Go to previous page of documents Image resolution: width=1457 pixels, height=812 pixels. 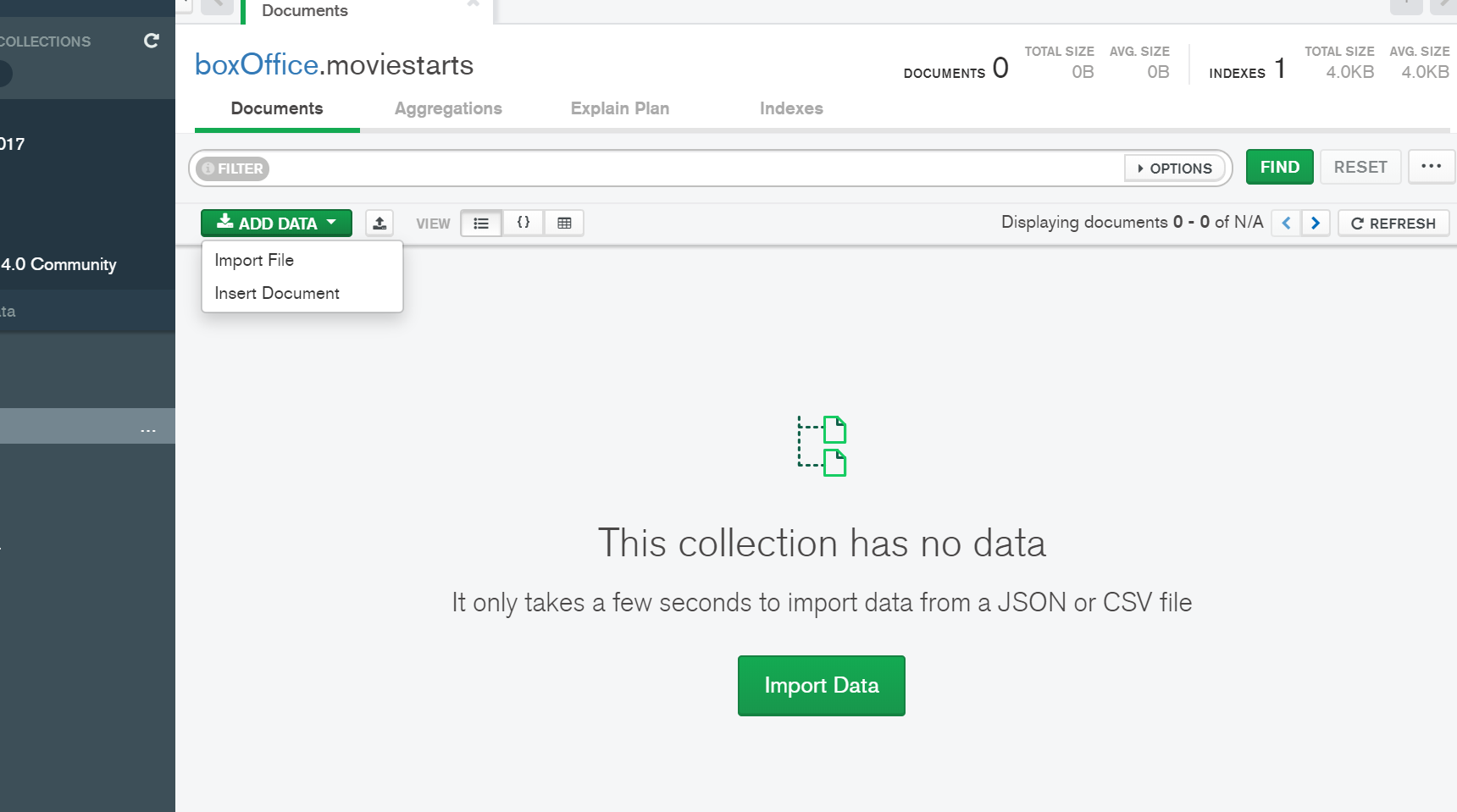(x=1286, y=224)
